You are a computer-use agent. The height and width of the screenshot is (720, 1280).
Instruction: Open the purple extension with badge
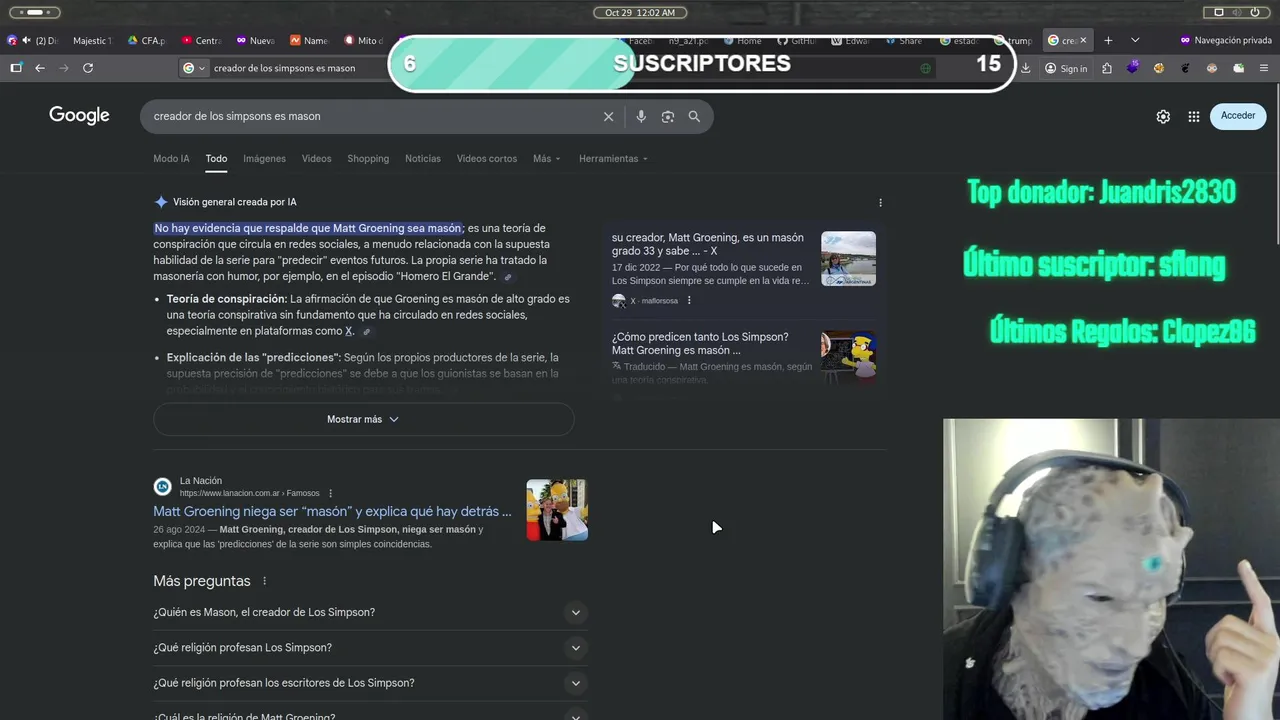click(1133, 67)
